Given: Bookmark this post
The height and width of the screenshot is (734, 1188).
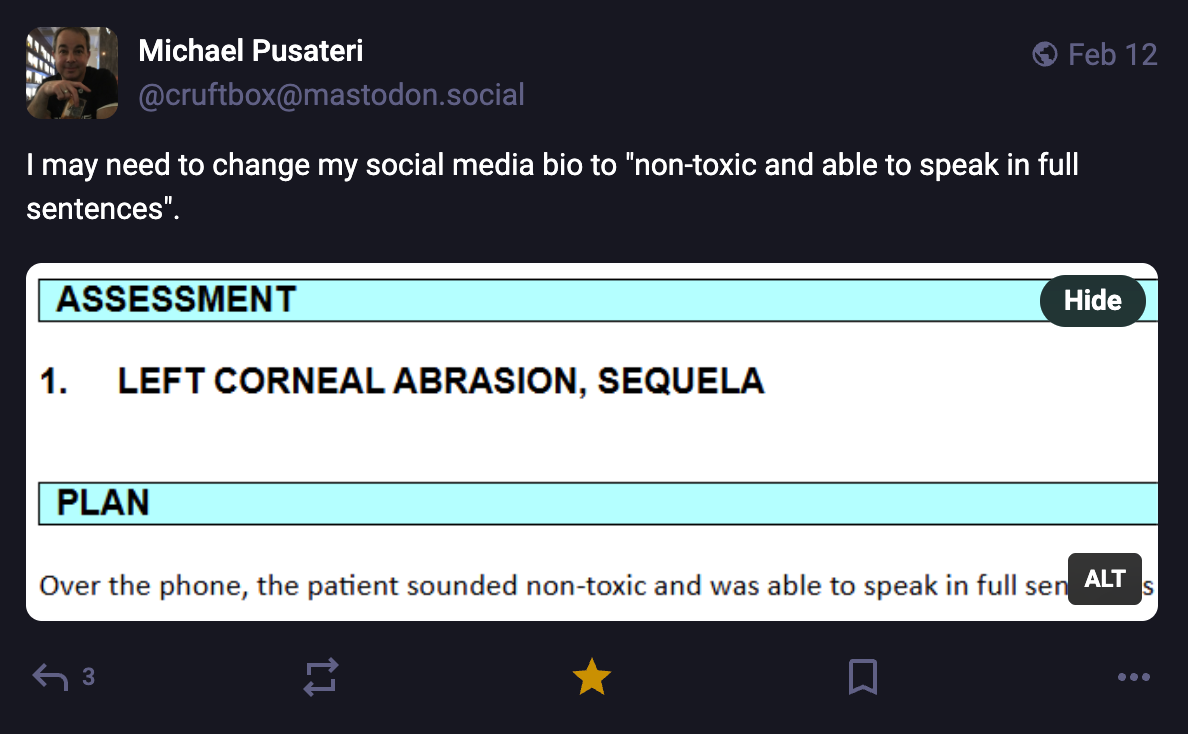Looking at the screenshot, I should tap(862, 678).
